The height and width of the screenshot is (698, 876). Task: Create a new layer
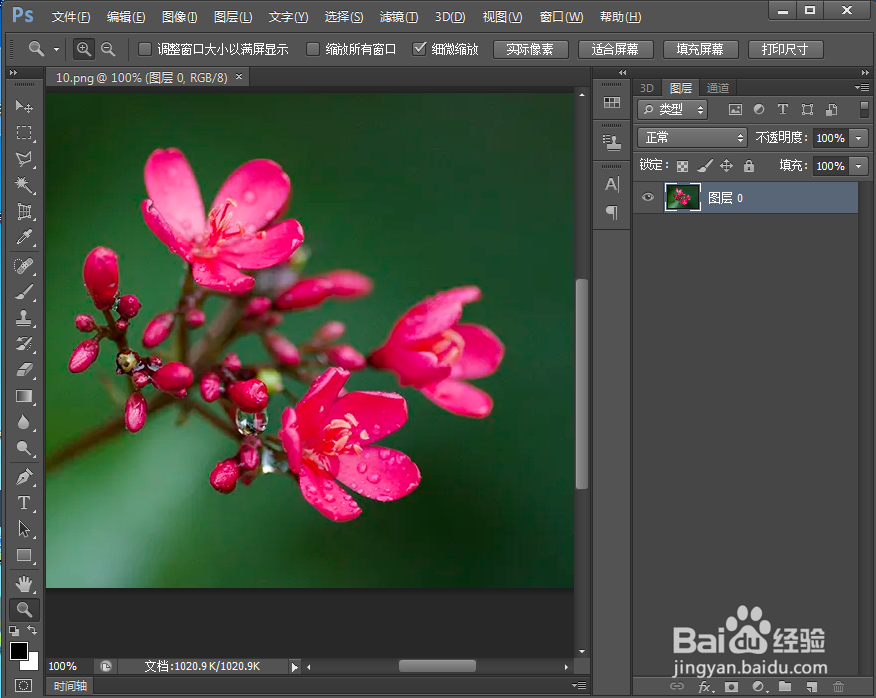812,686
